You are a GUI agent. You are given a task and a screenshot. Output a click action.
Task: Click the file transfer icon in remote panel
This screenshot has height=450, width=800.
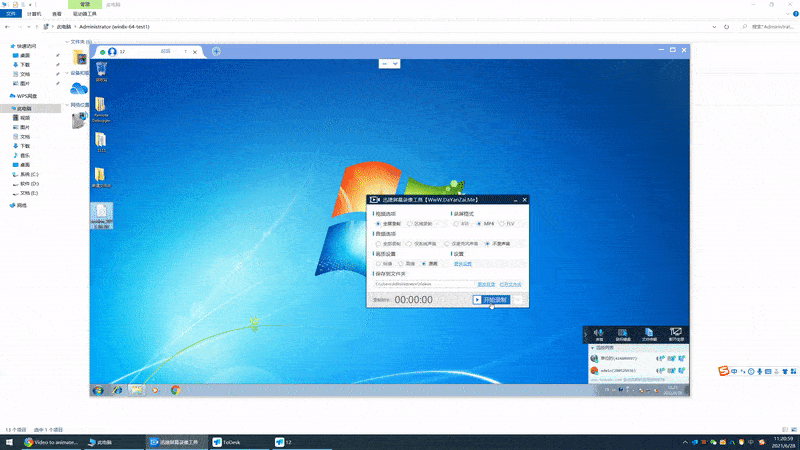[649, 334]
